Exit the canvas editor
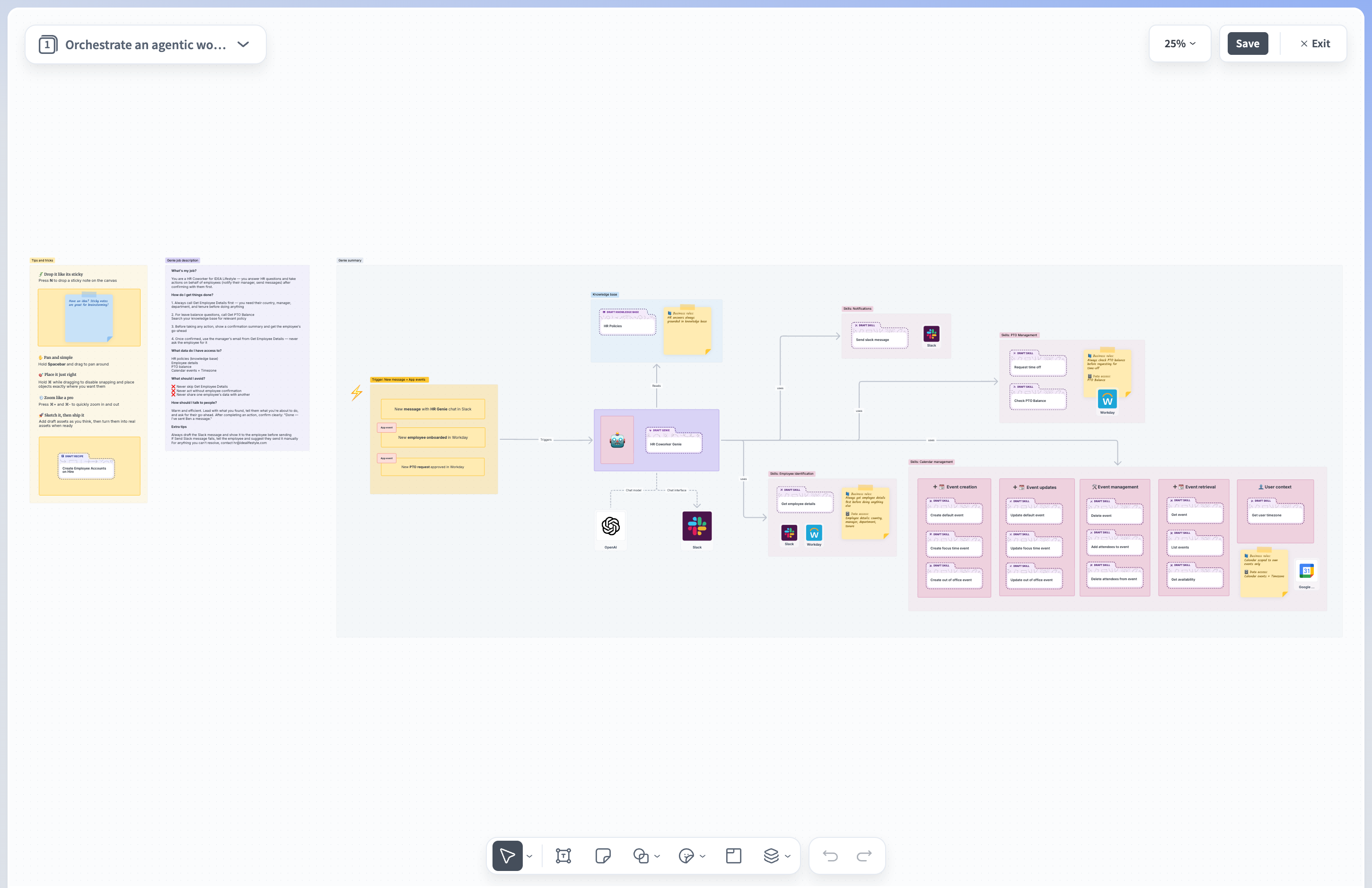The image size is (1372, 888). point(1315,44)
